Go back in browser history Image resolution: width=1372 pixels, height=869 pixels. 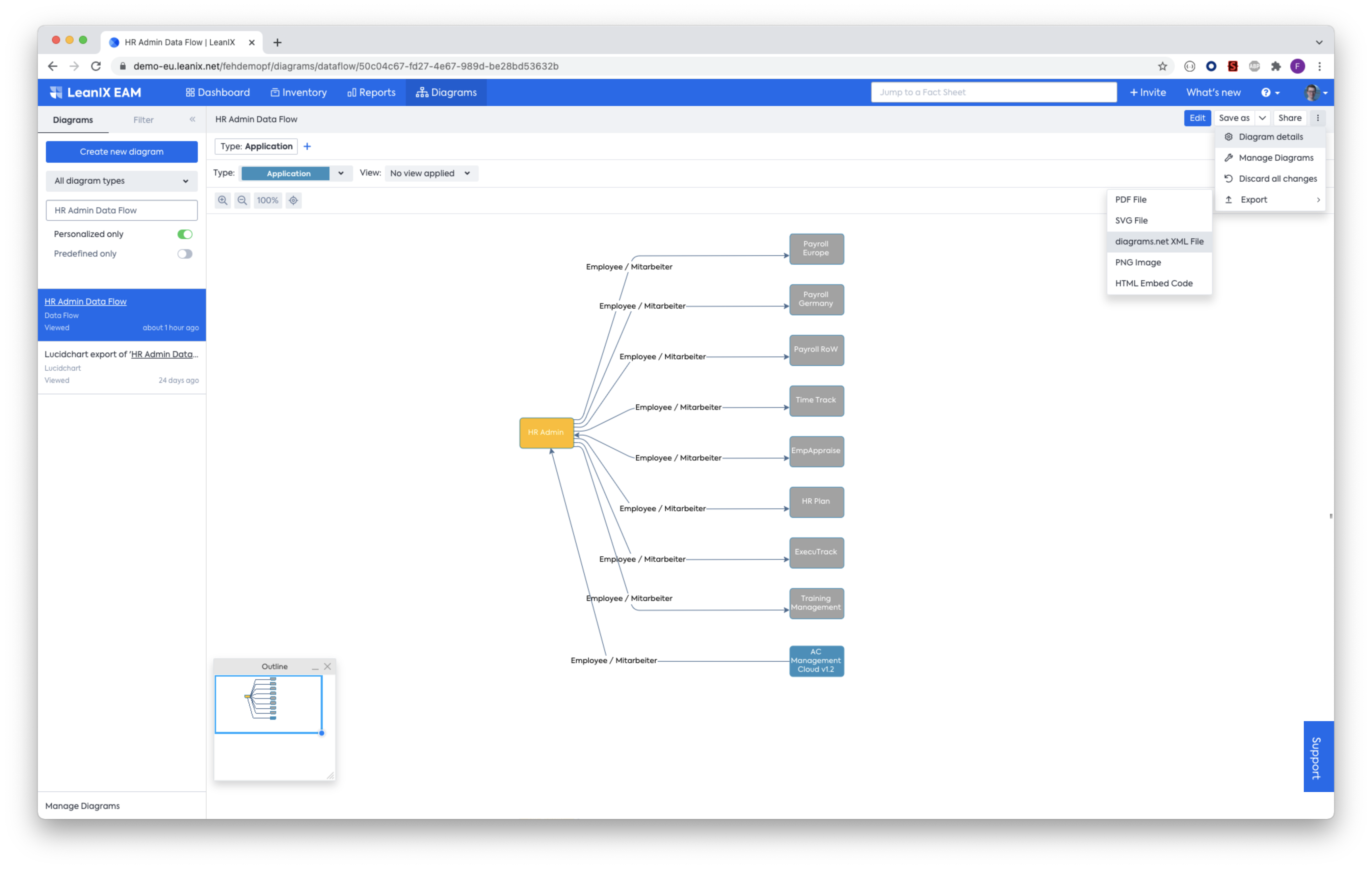[x=52, y=66]
